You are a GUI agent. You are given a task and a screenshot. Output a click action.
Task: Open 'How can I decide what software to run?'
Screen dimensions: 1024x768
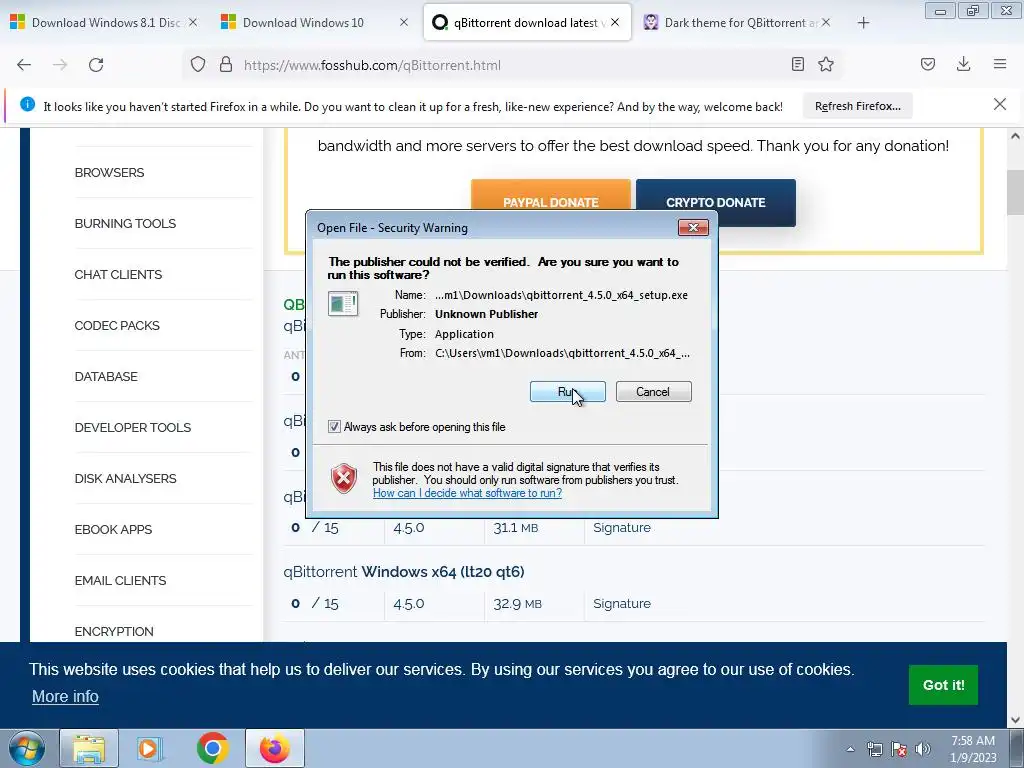click(468, 493)
